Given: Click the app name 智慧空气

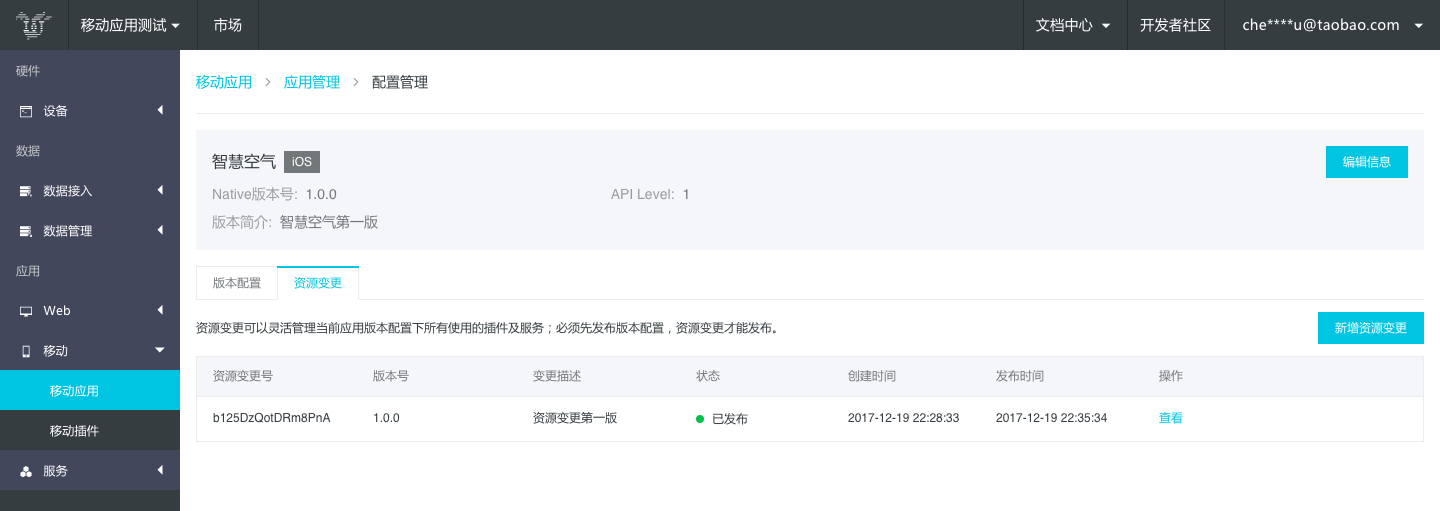Looking at the screenshot, I should (244, 162).
